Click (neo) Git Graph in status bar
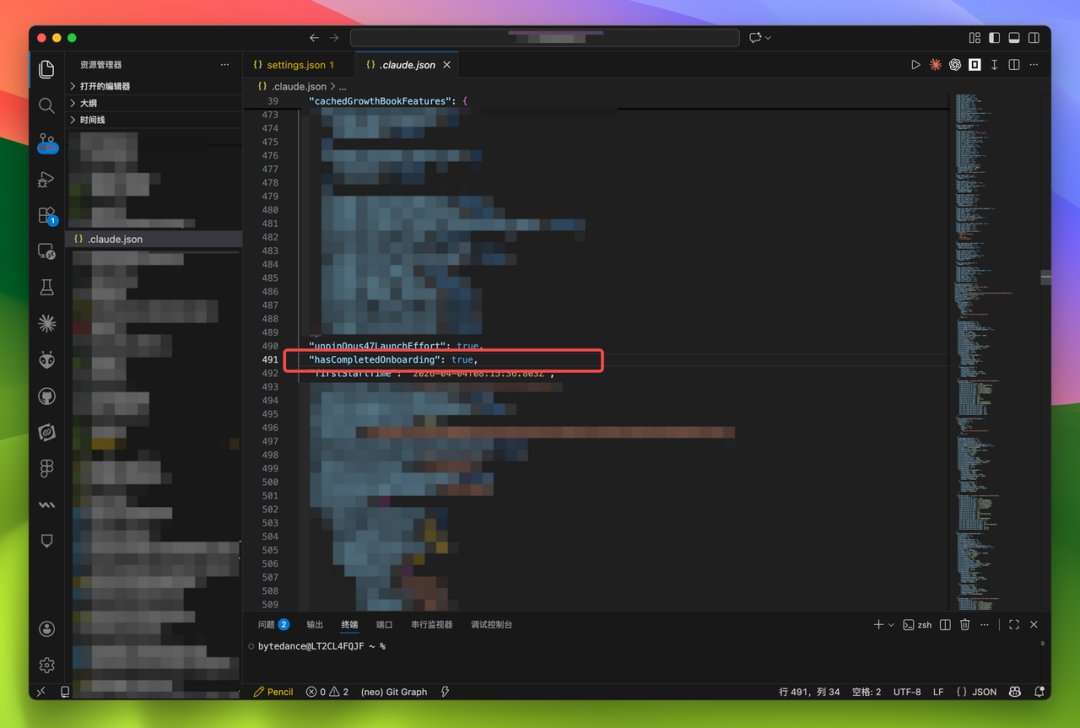The height and width of the screenshot is (728, 1080). point(394,691)
